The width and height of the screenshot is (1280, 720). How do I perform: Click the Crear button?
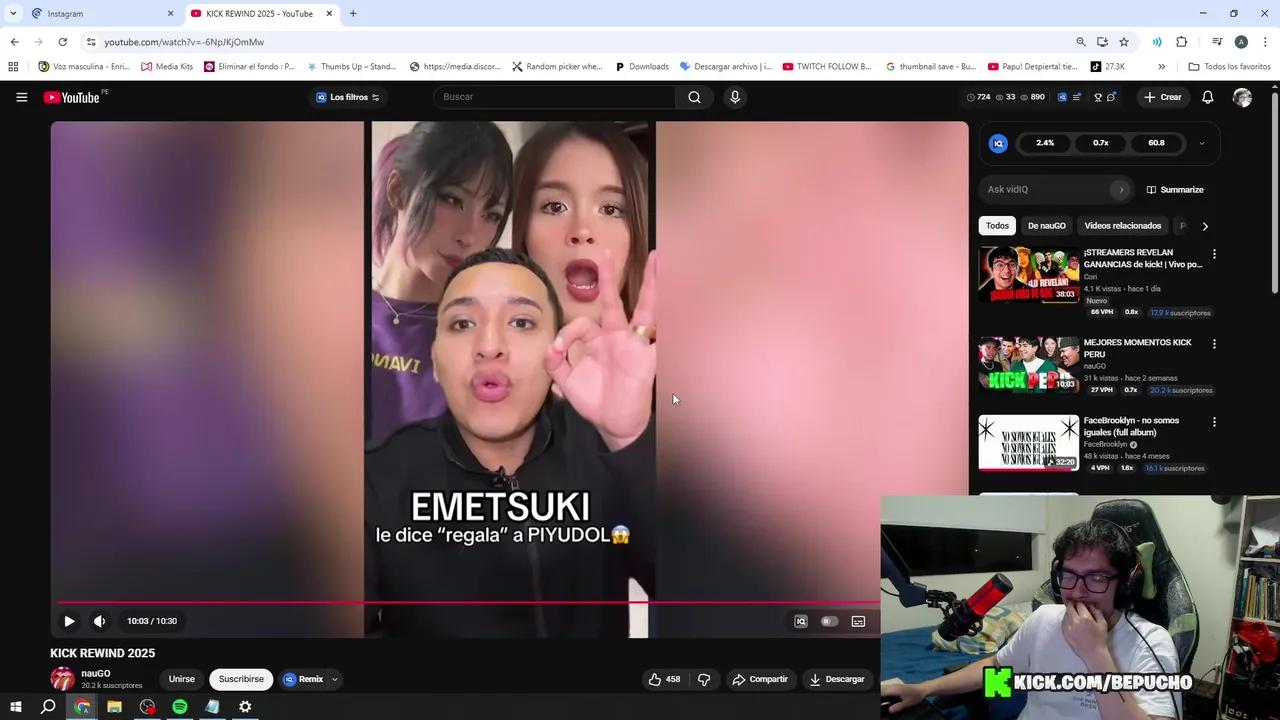[1163, 97]
